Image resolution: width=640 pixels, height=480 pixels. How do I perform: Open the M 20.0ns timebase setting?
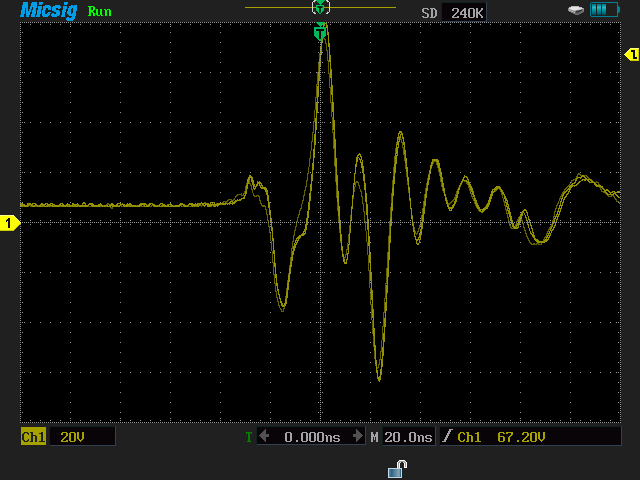(402, 437)
